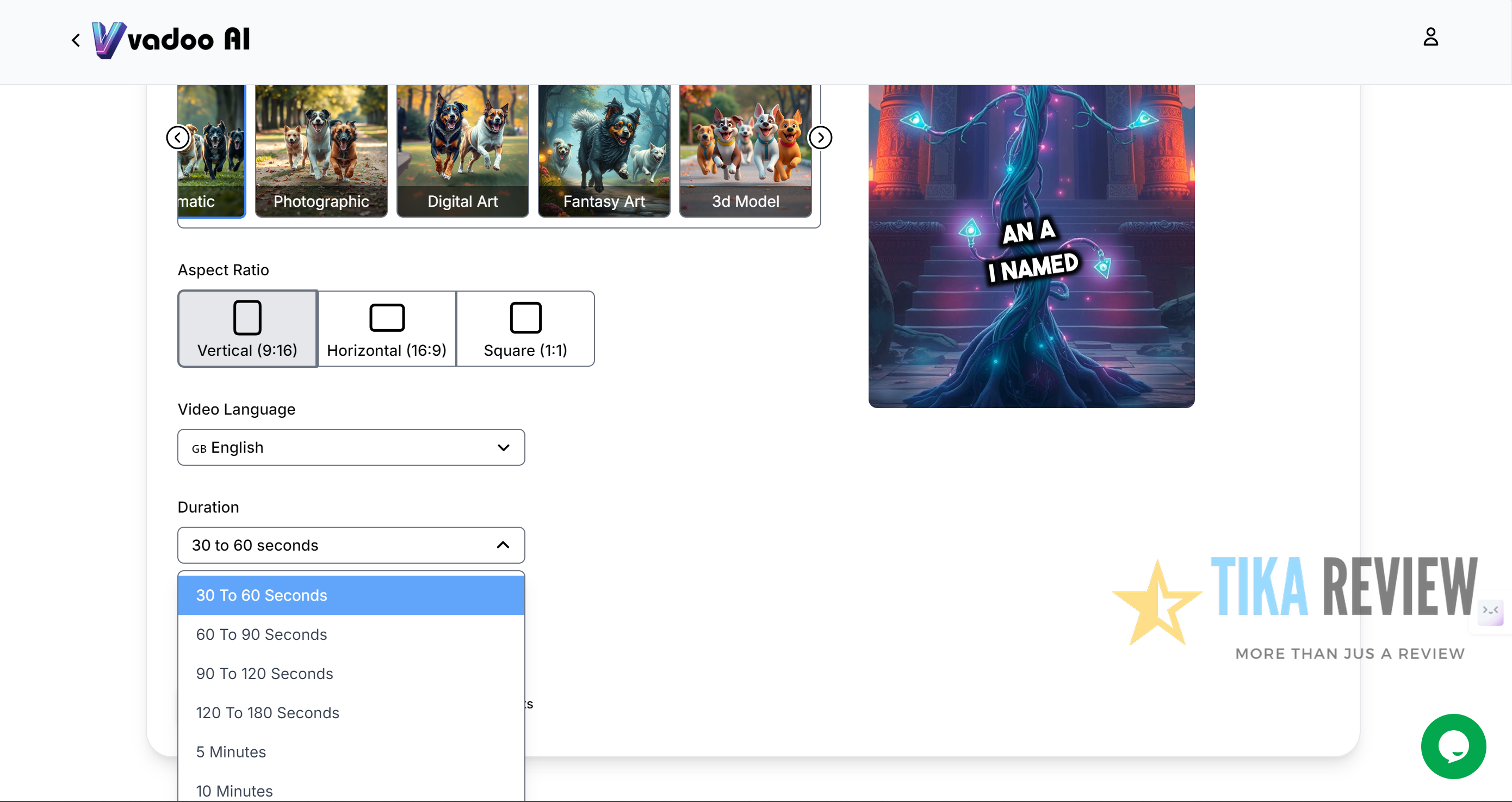Click the back arrow beside Vadoo AI logo

click(76, 40)
